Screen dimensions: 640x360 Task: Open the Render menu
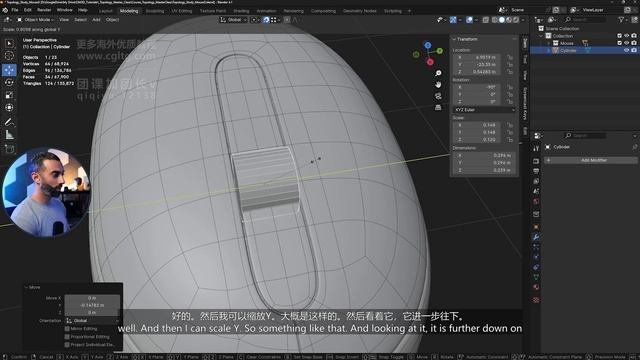coord(44,10)
